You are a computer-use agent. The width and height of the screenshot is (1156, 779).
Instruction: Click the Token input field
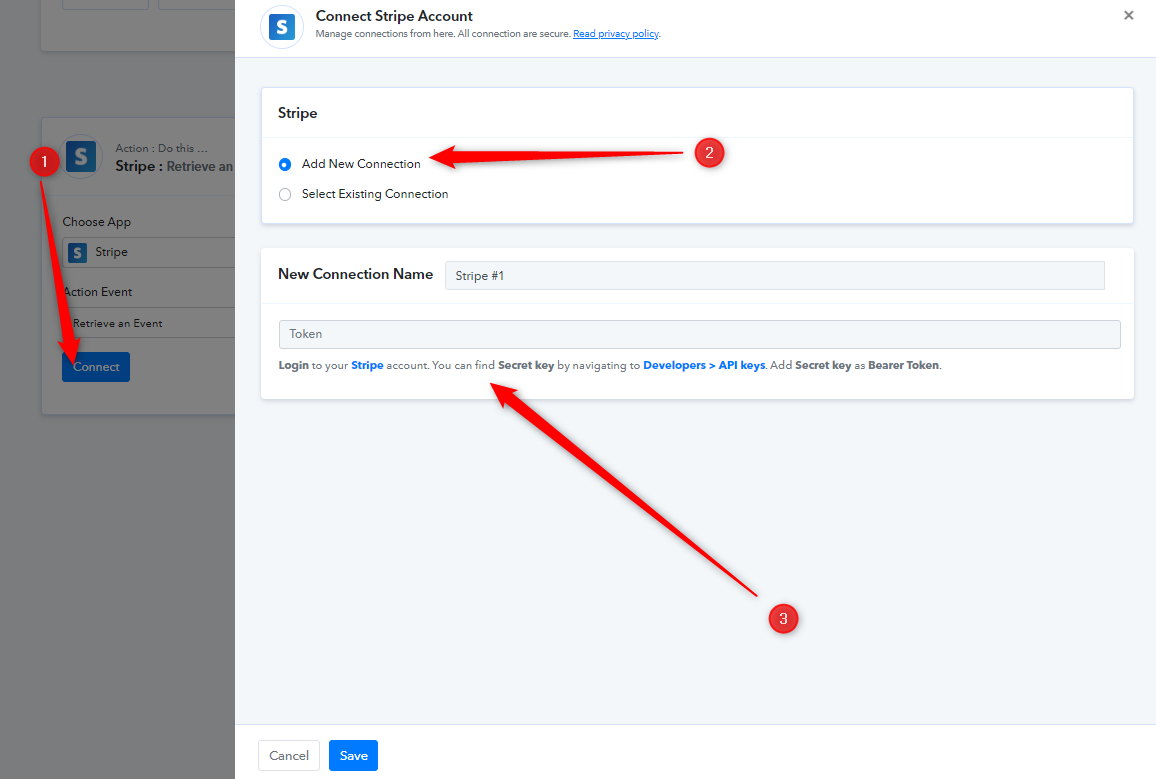tap(699, 334)
